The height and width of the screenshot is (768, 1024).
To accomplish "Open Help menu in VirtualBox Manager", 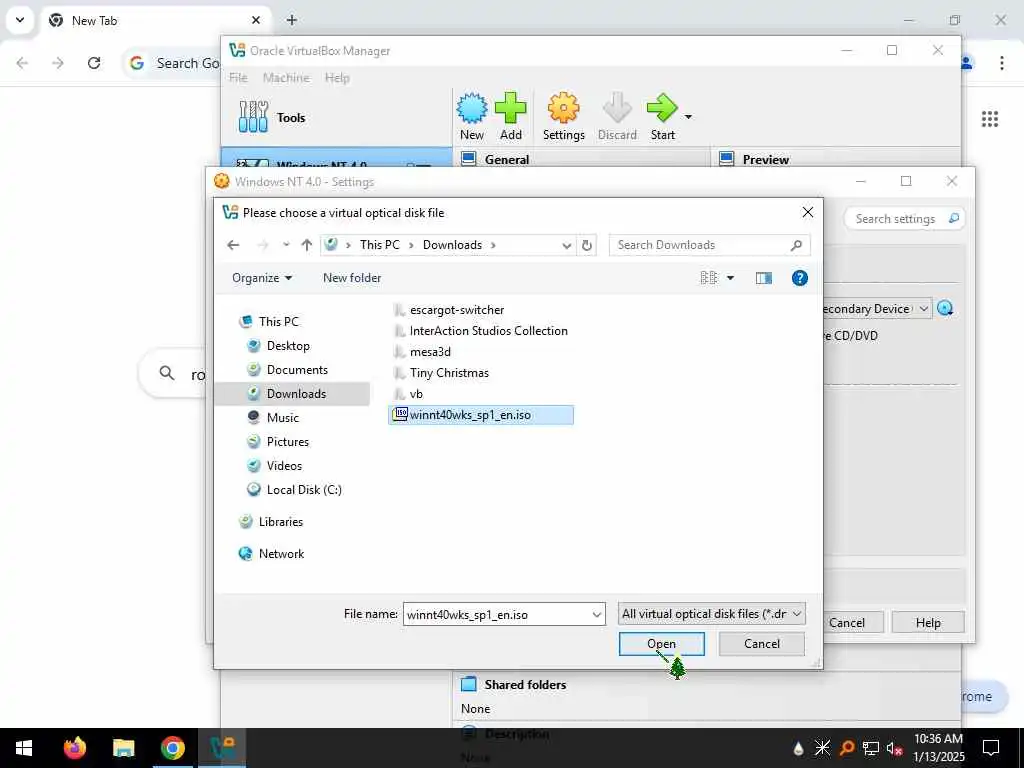I will tap(337, 78).
